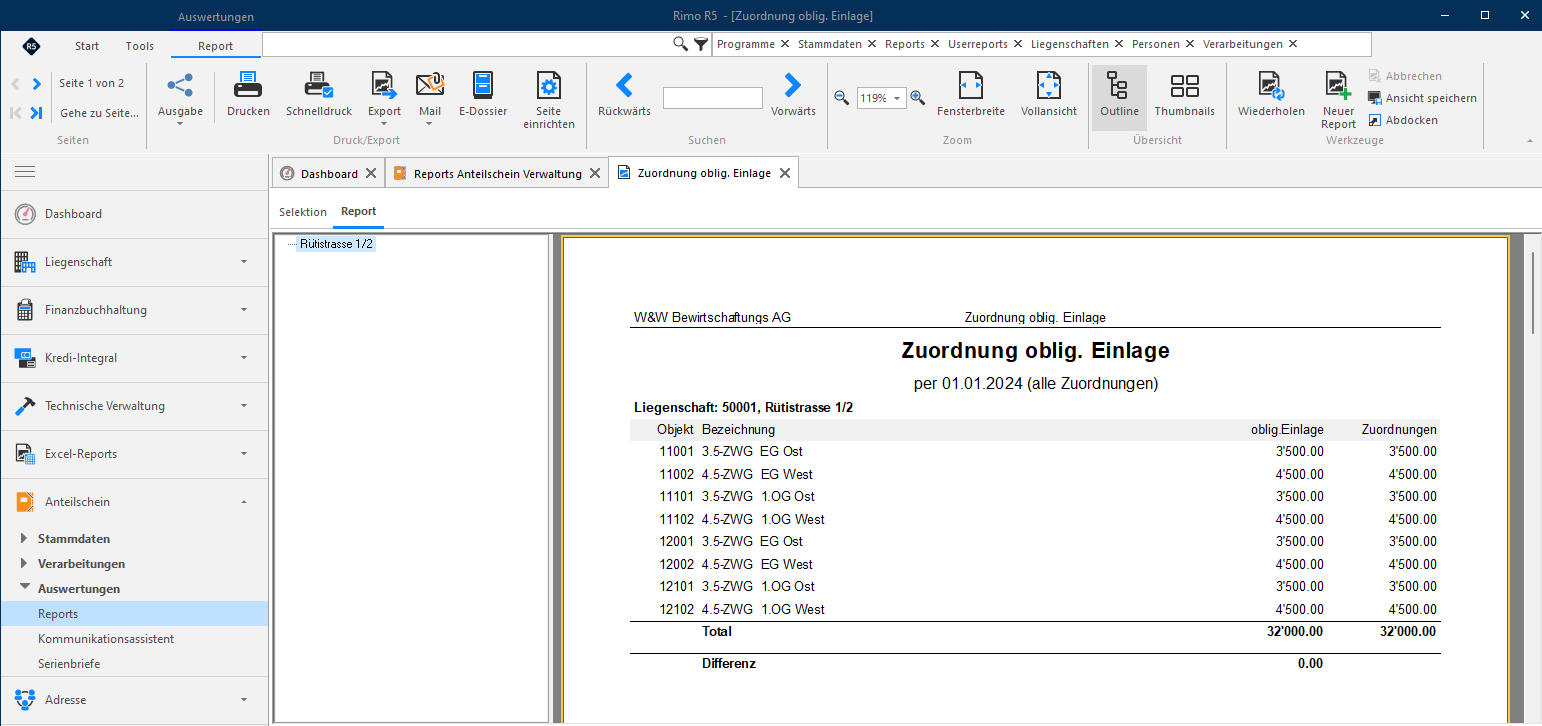Click the Vorwärts search arrow
Image resolution: width=1542 pixels, height=726 pixels.
pyautogui.click(x=792, y=85)
